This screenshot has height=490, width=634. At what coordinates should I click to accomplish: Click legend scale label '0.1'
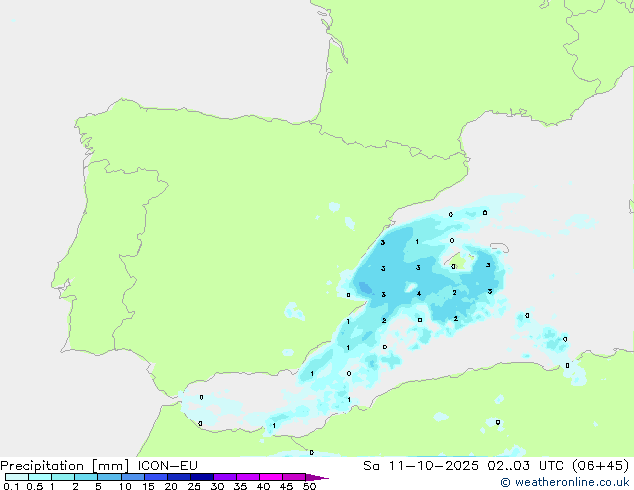tap(11, 486)
